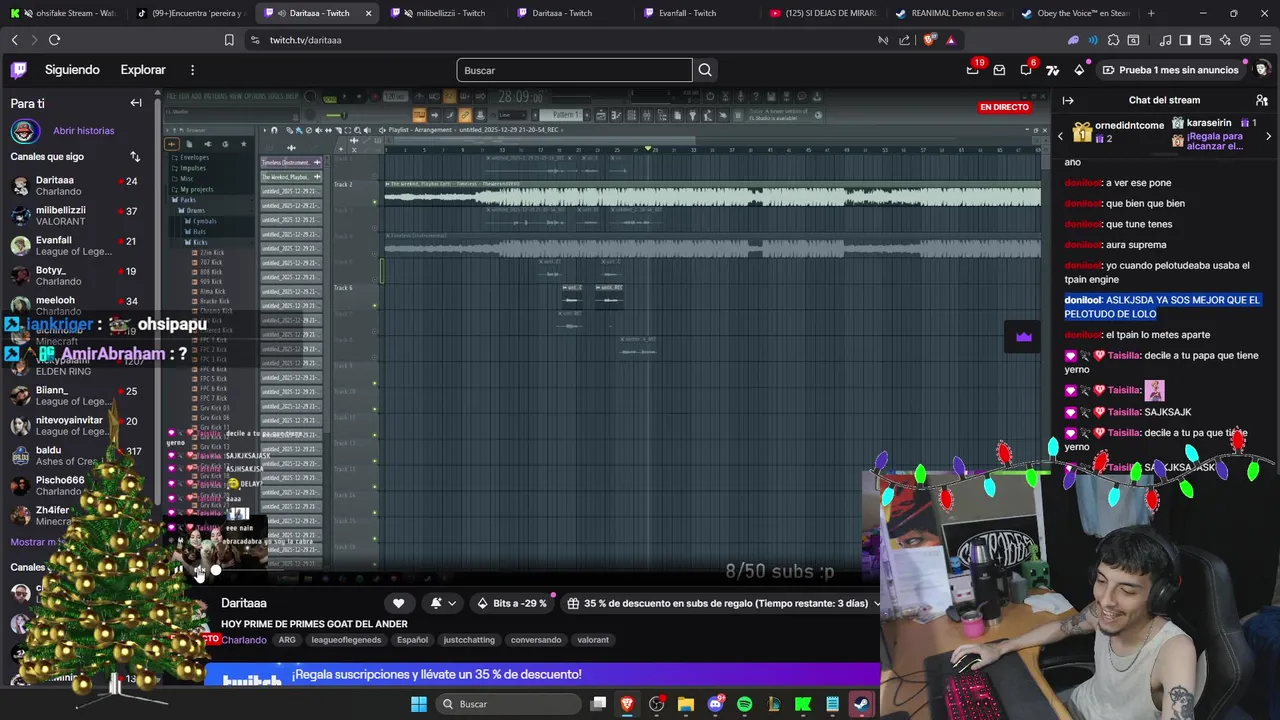Toggle the browser sidebar panel icon
Image resolution: width=1280 pixels, height=720 pixels.
1185,40
